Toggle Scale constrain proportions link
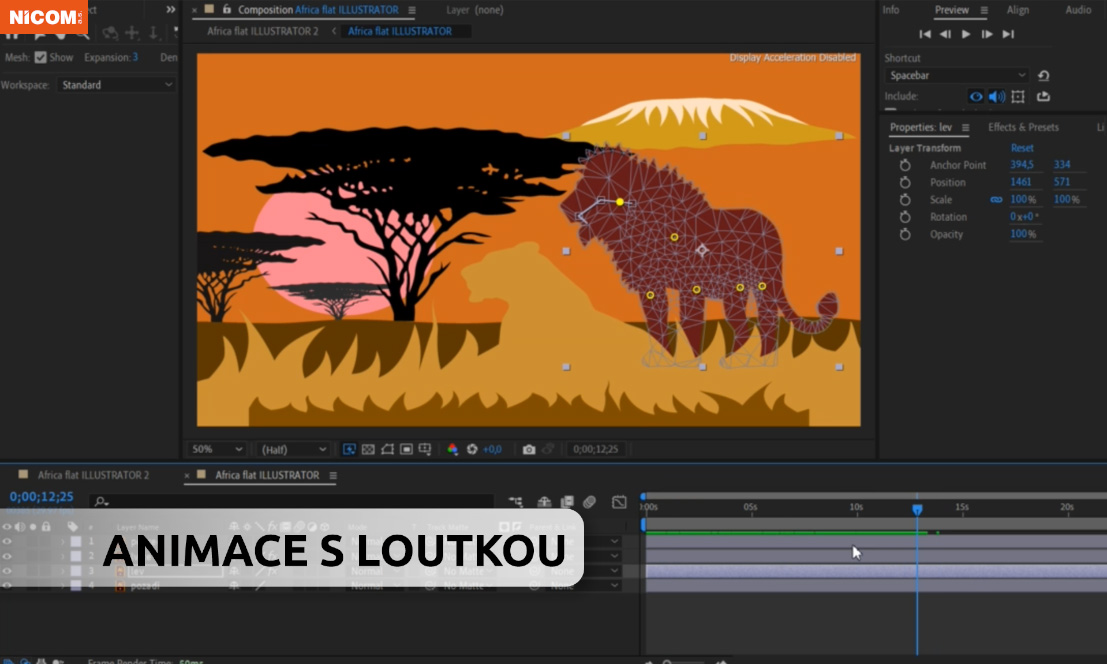The width and height of the screenshot is (1107, 664). point(996,200)
